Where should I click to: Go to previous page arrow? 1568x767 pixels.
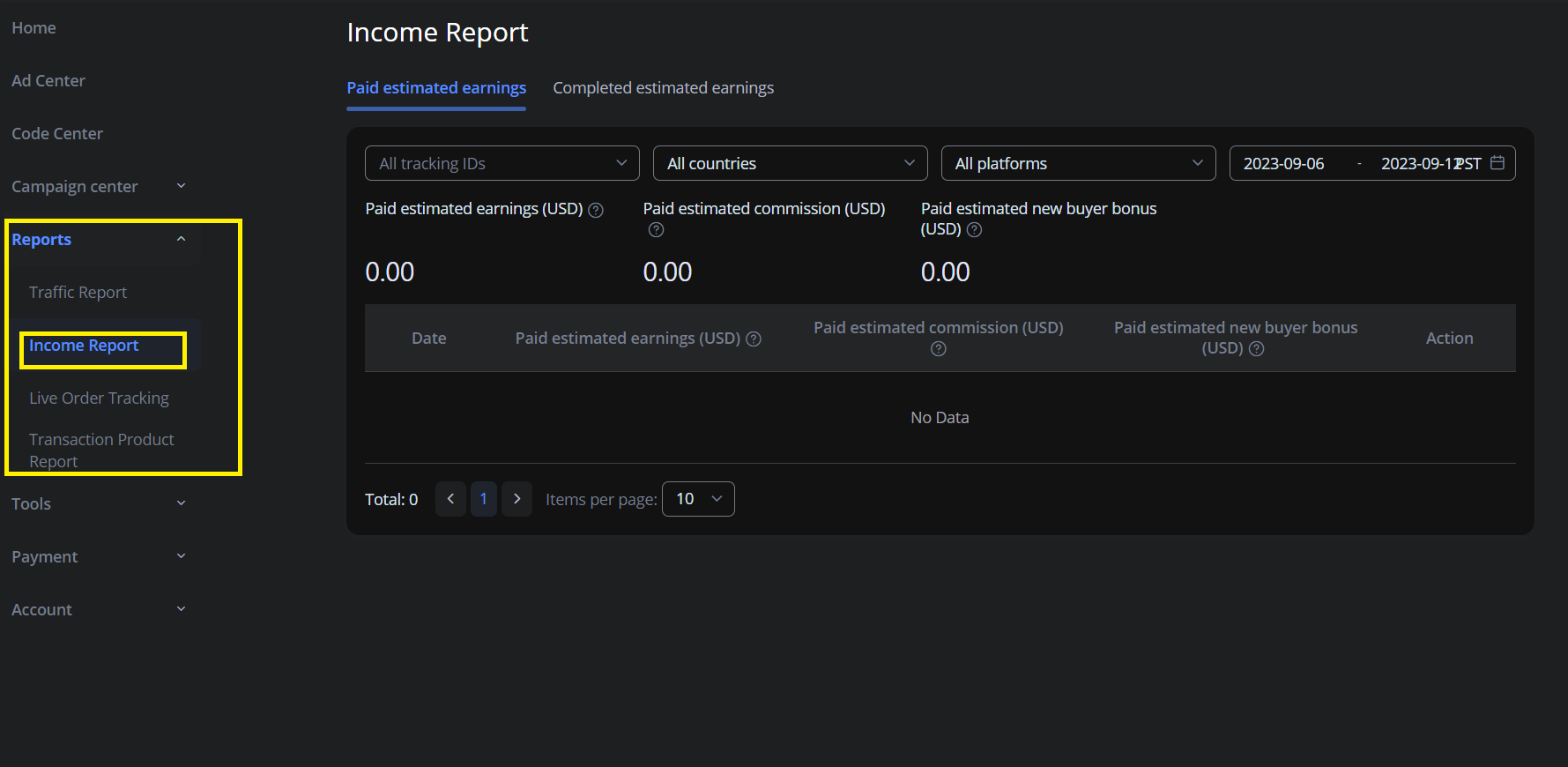[450, 499]
